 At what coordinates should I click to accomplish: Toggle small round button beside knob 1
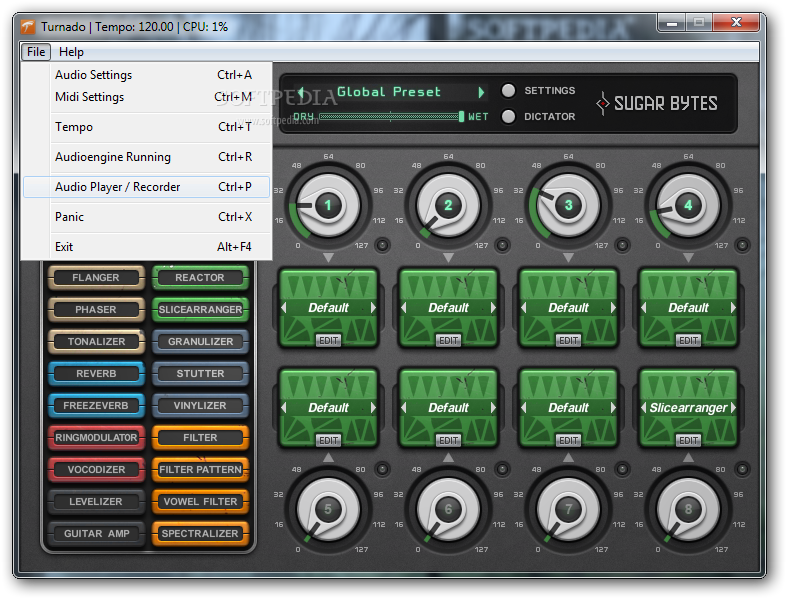click(x=382, y=246)
